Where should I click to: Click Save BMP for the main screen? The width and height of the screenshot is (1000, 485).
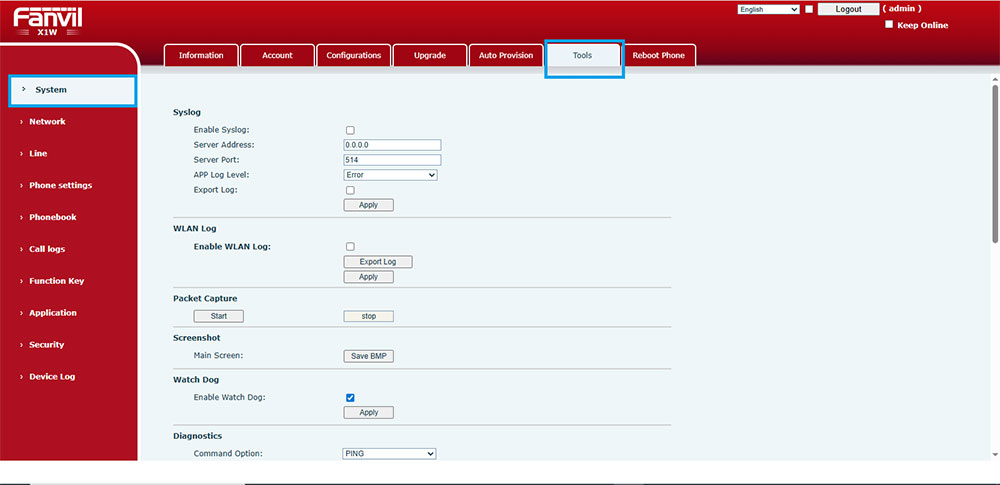[x=368, y=356]
